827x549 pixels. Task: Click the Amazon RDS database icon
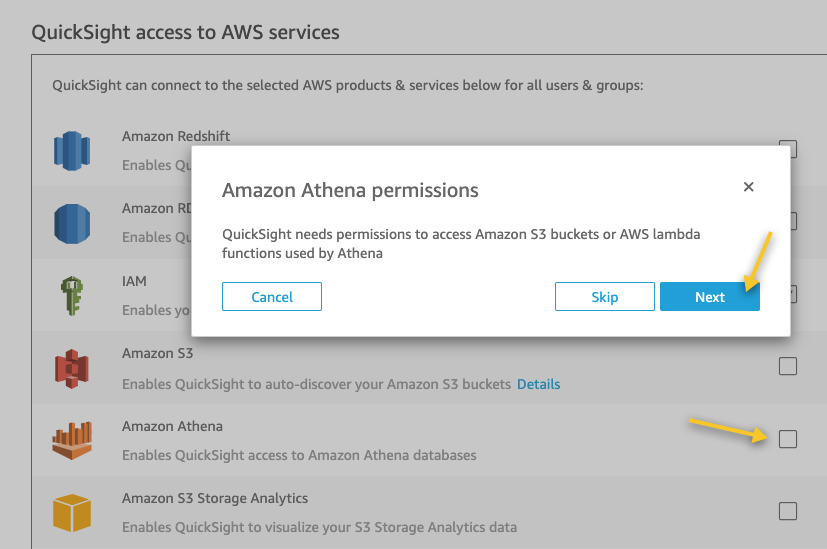[x=72, y=222]
